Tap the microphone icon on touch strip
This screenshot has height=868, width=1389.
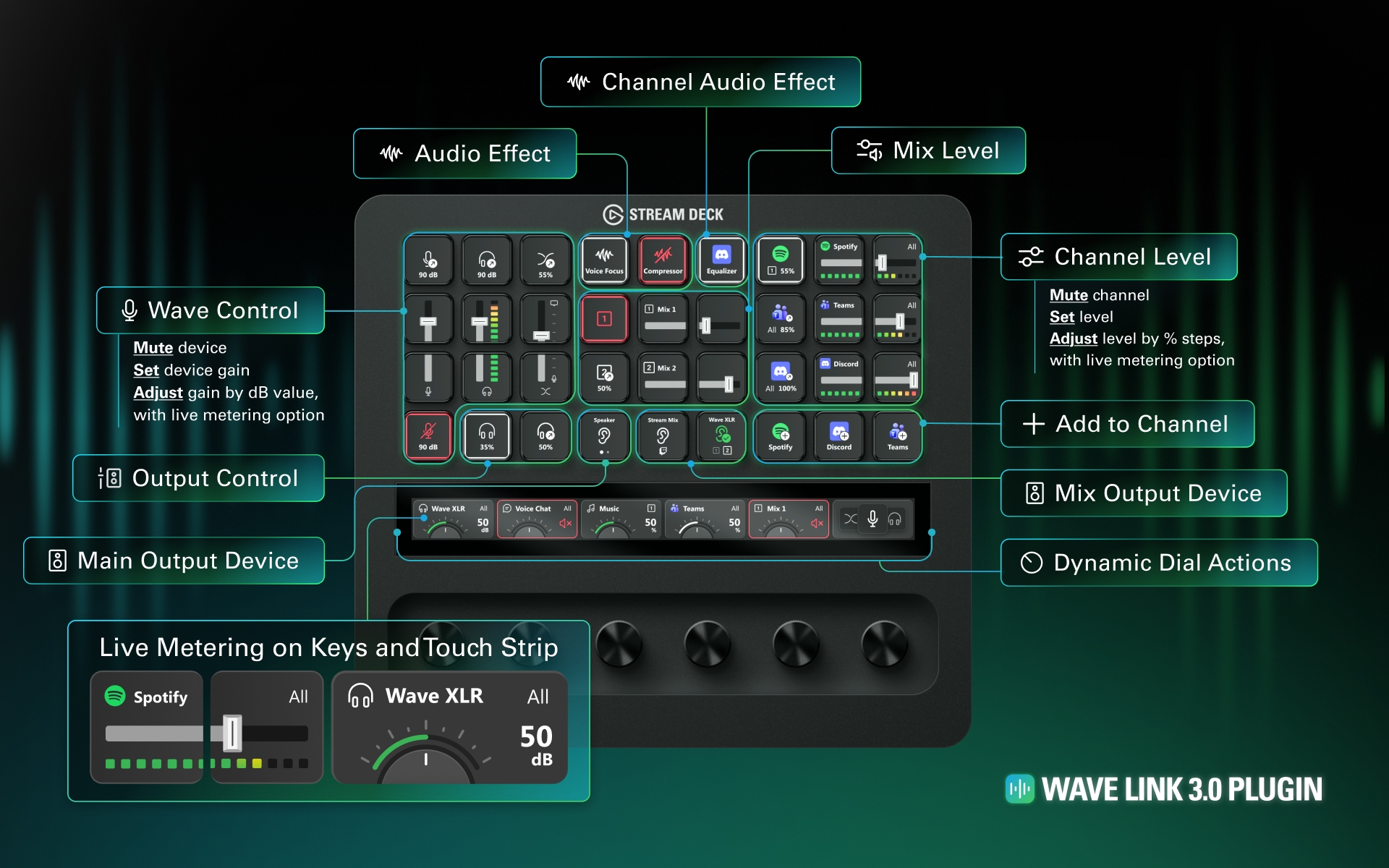click(x=872, y=519)
